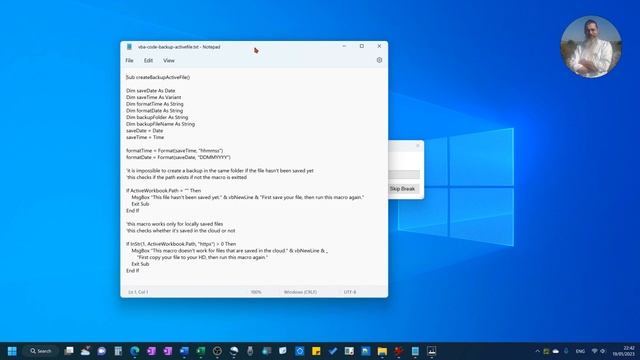Click the line 'Dim backupFileName As String'
This screenshot has height=360, width=640.
coord(160,124)
